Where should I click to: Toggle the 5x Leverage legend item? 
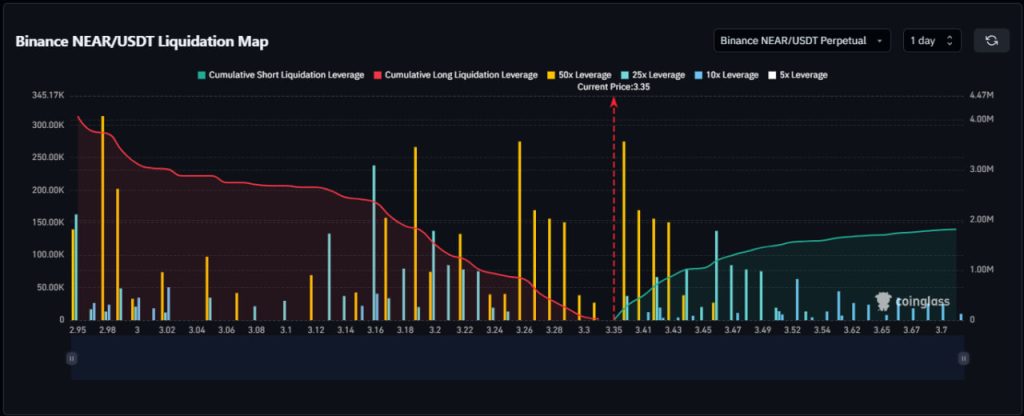point(797,75)
